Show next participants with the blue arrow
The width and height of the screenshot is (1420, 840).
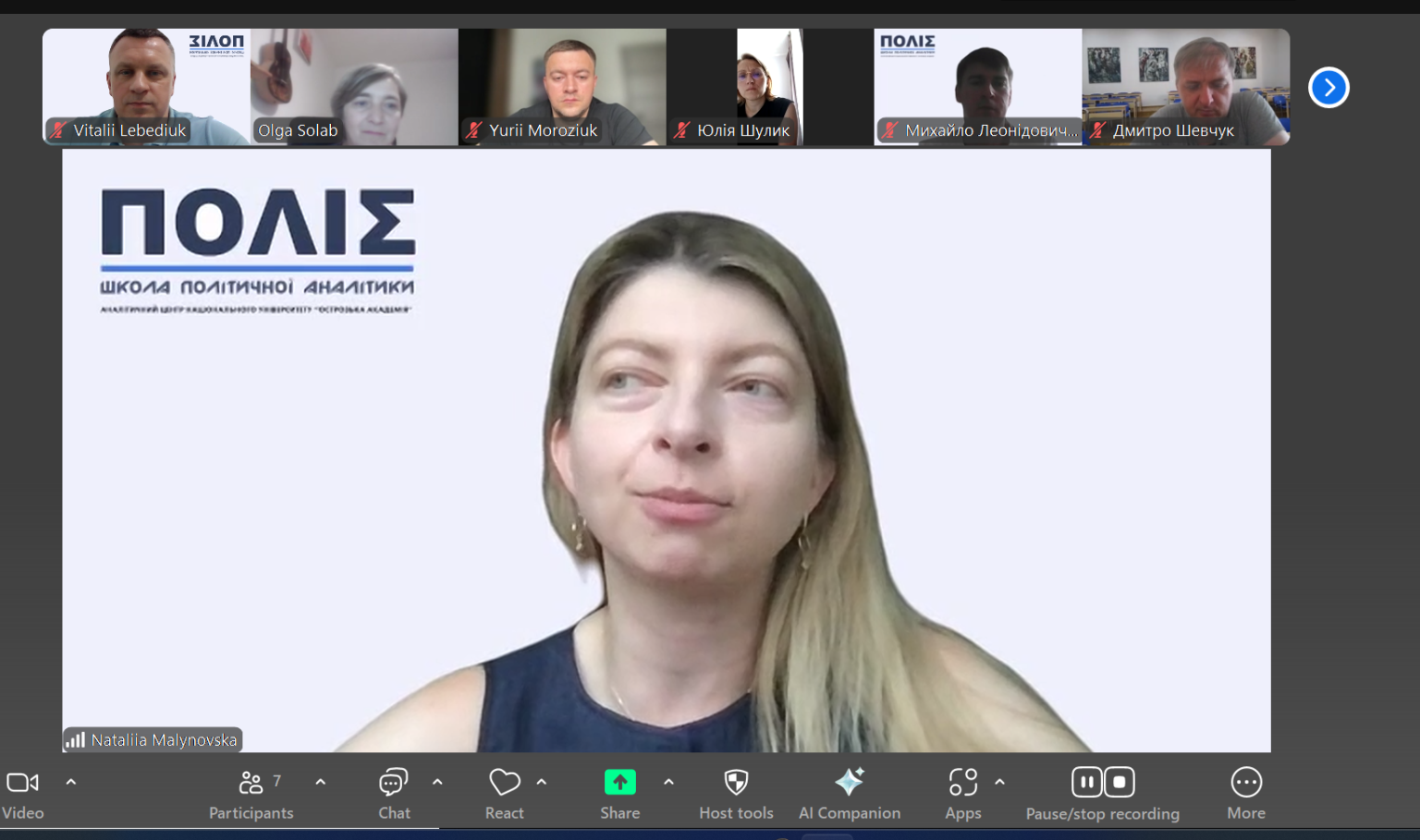[x=1328, y=88]
